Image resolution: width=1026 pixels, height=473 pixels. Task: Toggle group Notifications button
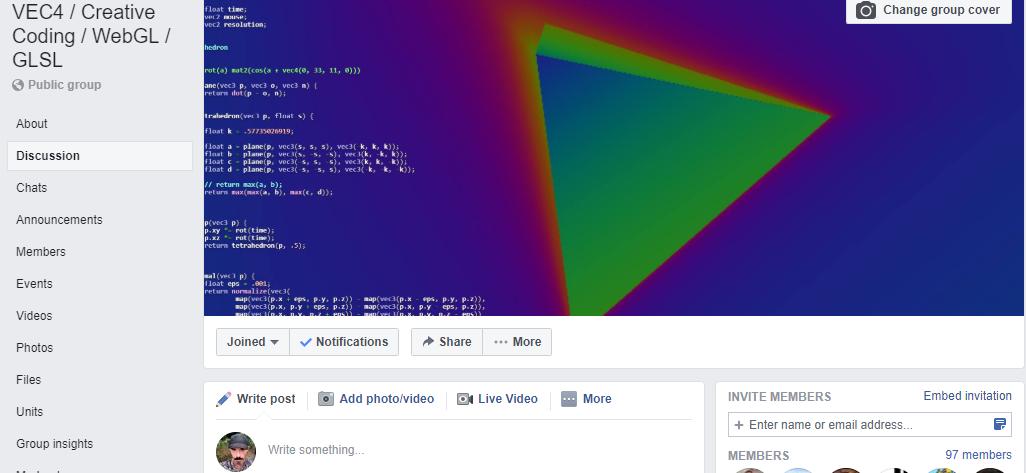coord(344,342)
